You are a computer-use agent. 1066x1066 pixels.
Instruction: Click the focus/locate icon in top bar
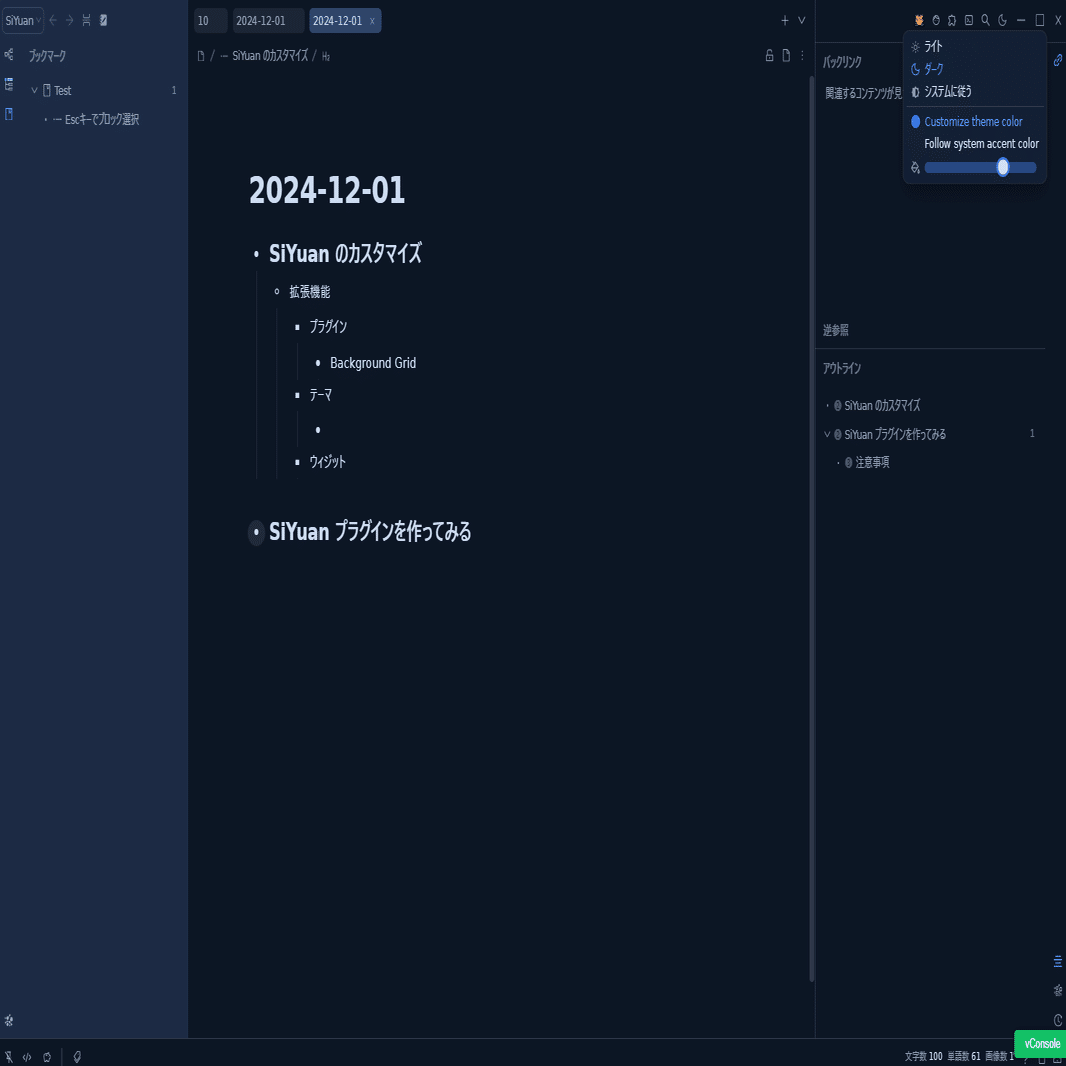tap(86, 20)
